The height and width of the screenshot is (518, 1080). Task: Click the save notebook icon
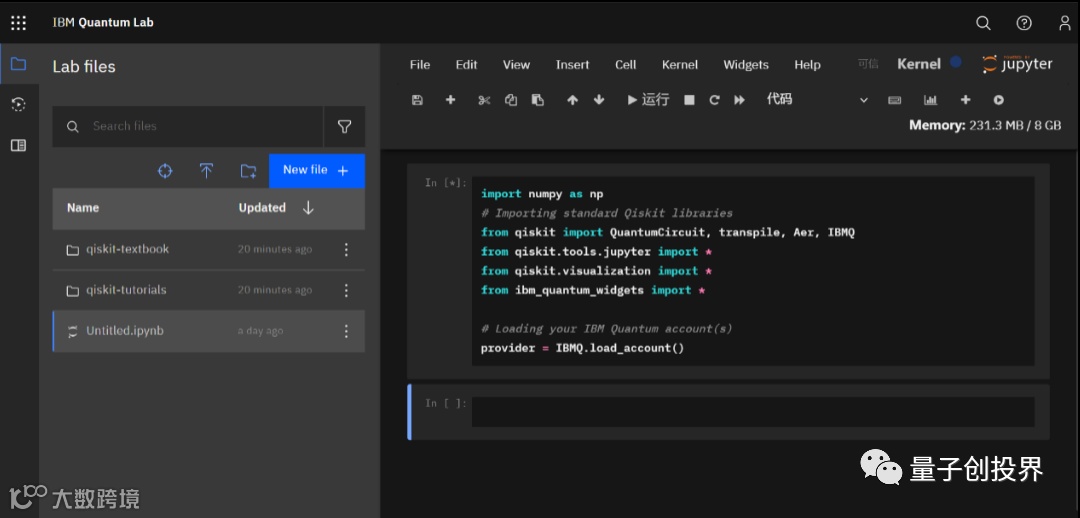point(417,100)
